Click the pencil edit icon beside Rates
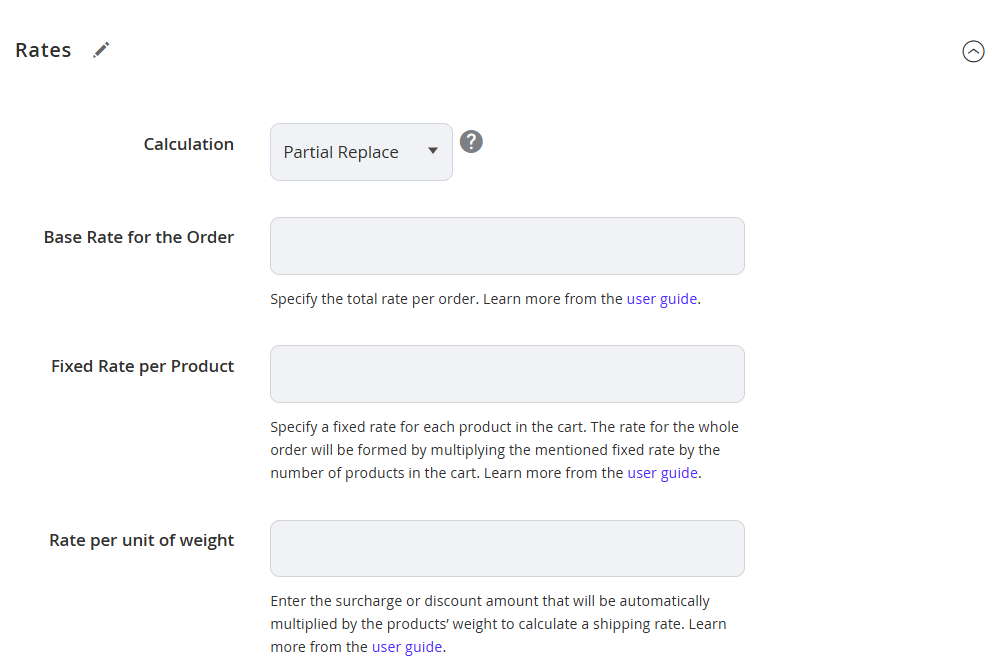 click(x=101, y=50)
